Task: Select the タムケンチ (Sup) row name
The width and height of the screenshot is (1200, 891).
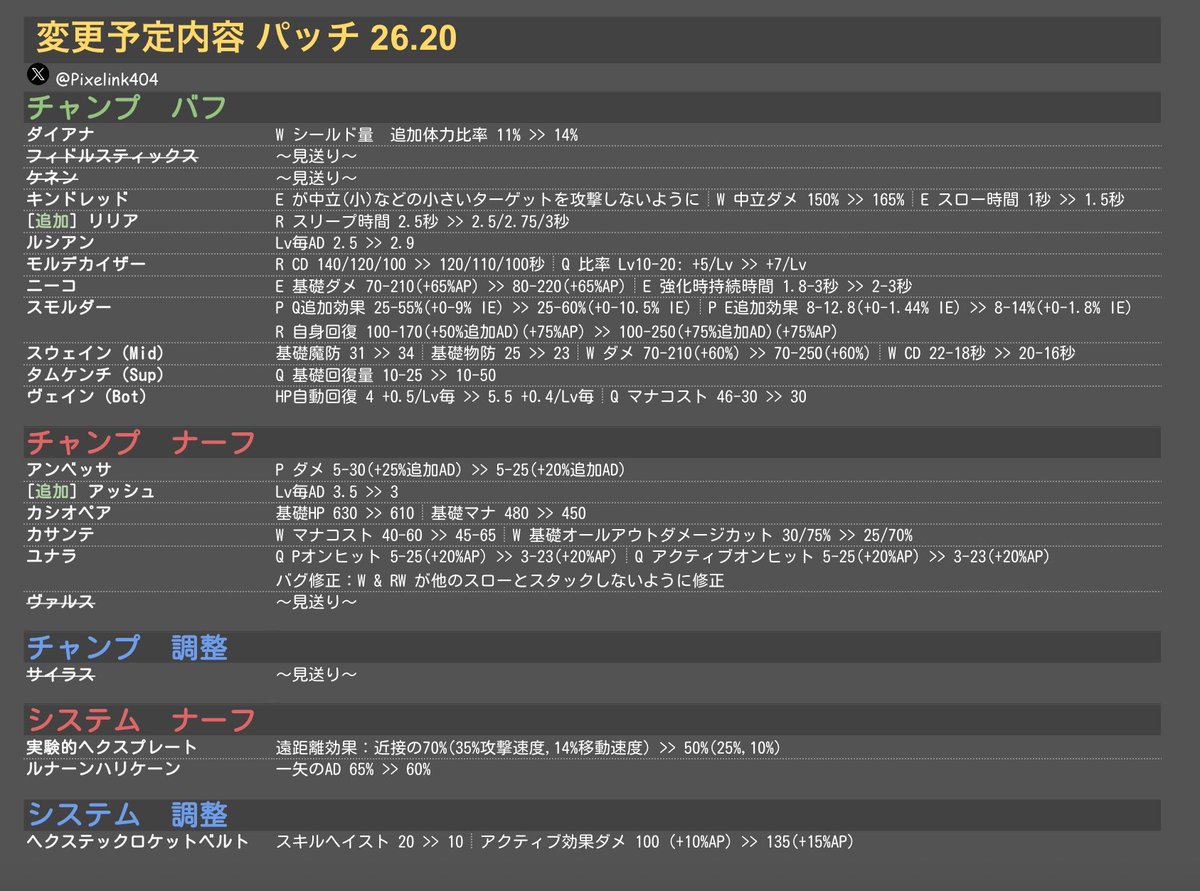Action: [x=95, y=376]
